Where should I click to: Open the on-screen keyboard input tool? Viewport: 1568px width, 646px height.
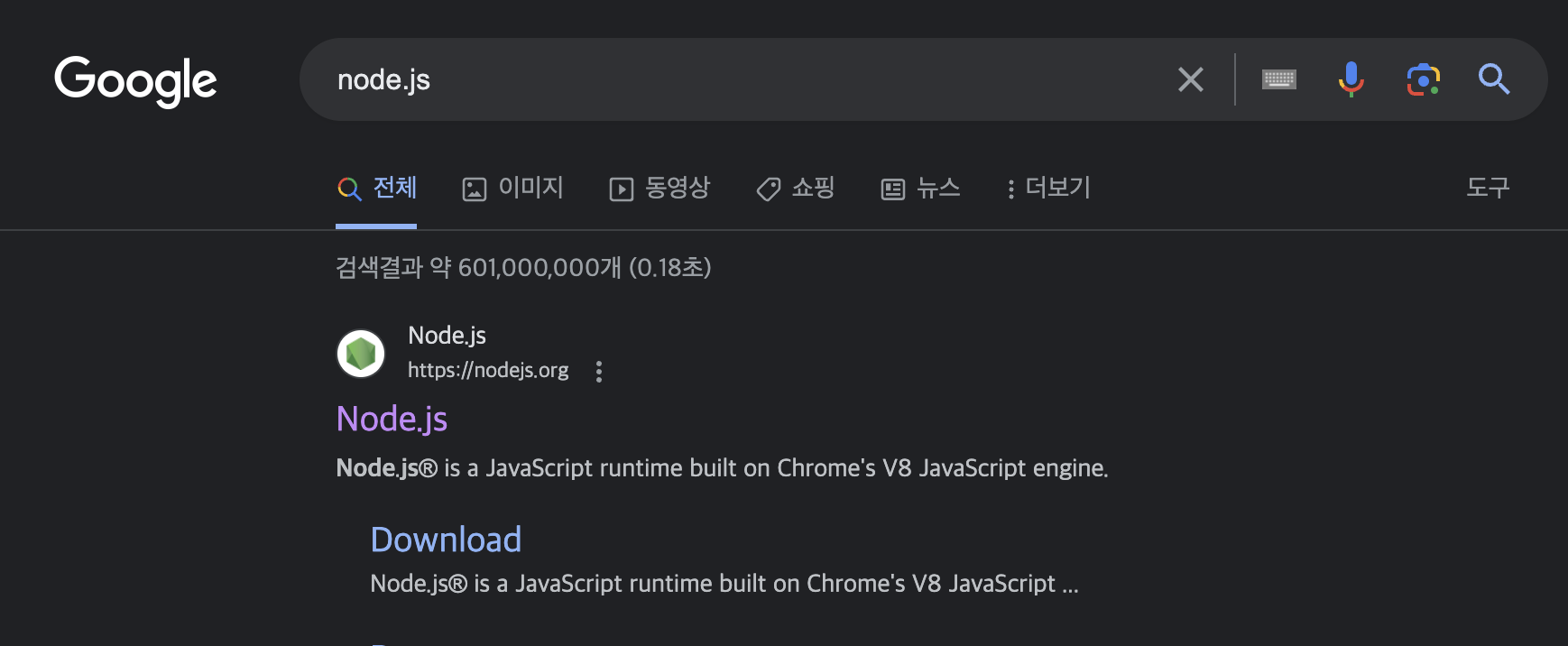pyautogui.click(x=1279, y=79)
